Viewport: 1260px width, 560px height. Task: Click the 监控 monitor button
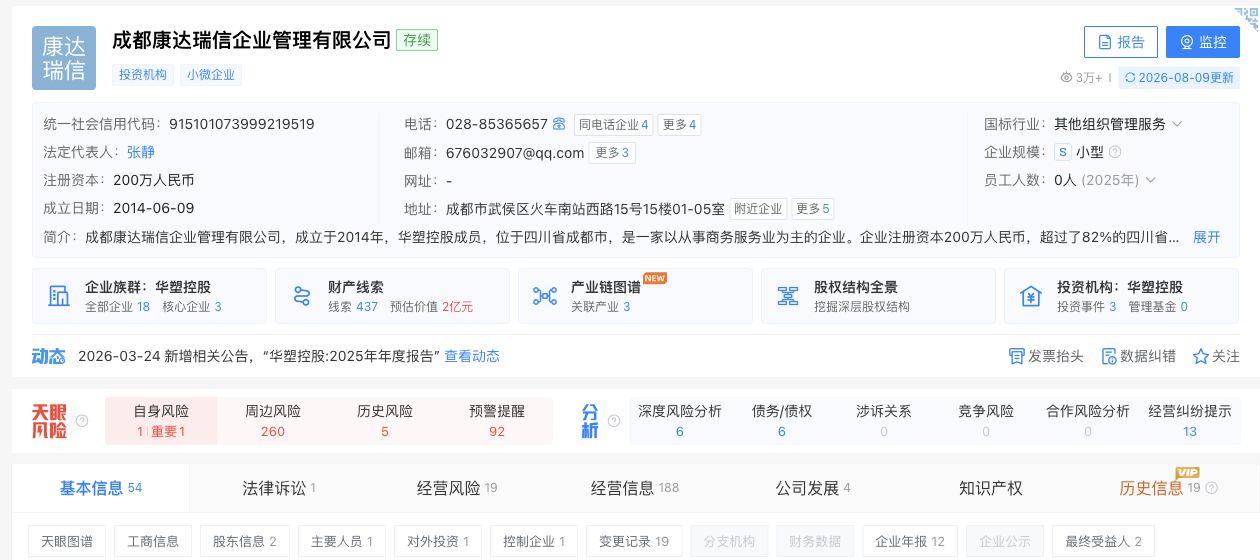coord(1203,42)
